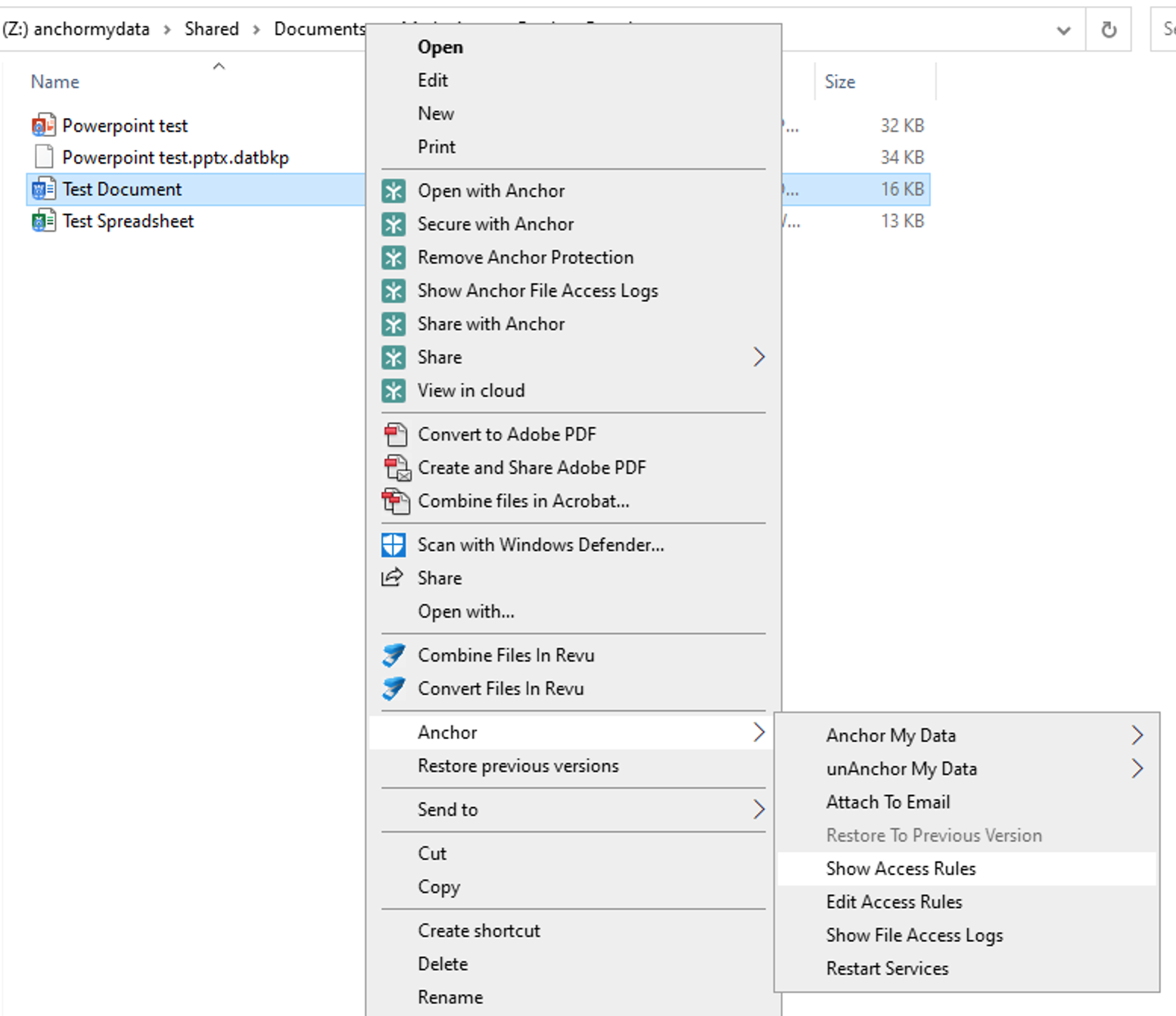Click the Acrobat icon beside Combine files in Acrobat
Screen dimensions: 1176x1016
pyautogui.click(x=396, y=501)
